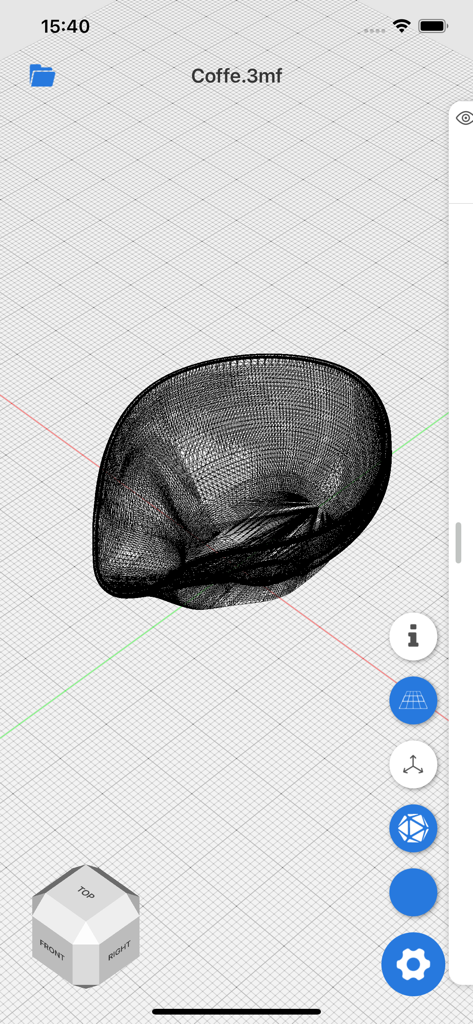Select the TOP face of the view cube
The height and width of the screenshot is (1024, 473).
pos(85,892)
